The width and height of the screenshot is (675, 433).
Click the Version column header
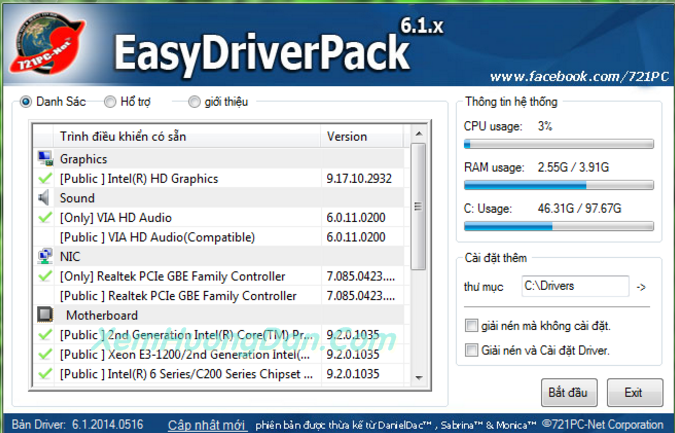point(362,136)
